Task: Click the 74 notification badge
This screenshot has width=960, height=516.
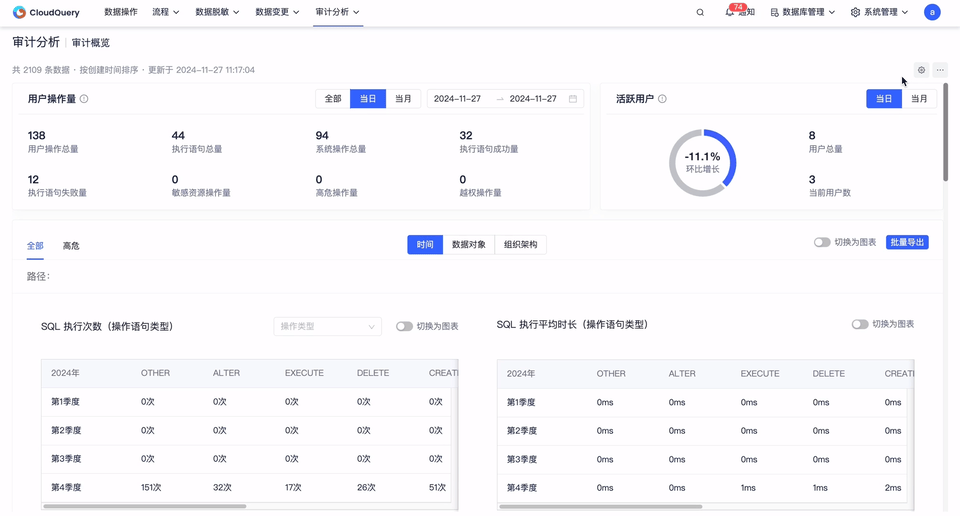Action: (x=738, y=7)
